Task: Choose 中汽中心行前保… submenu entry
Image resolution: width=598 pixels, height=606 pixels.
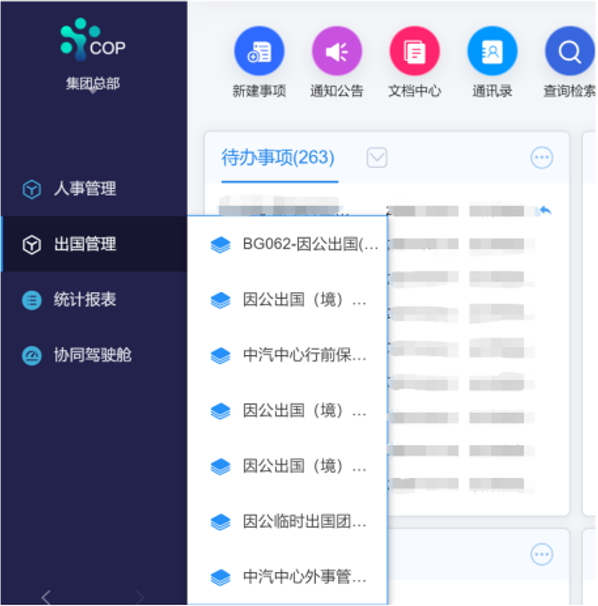Action: (288, 355)
